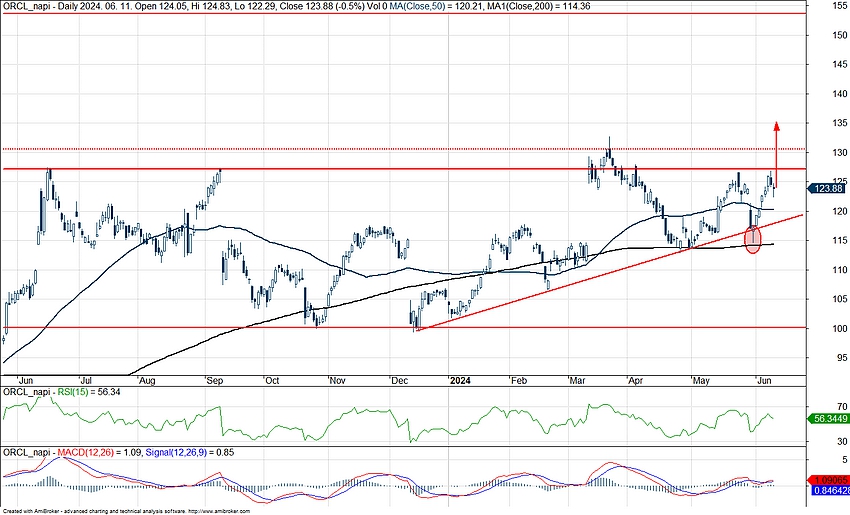The image size is (850, 515).
Task: Click the Oct month label on time axis
Action: (272, 381)
